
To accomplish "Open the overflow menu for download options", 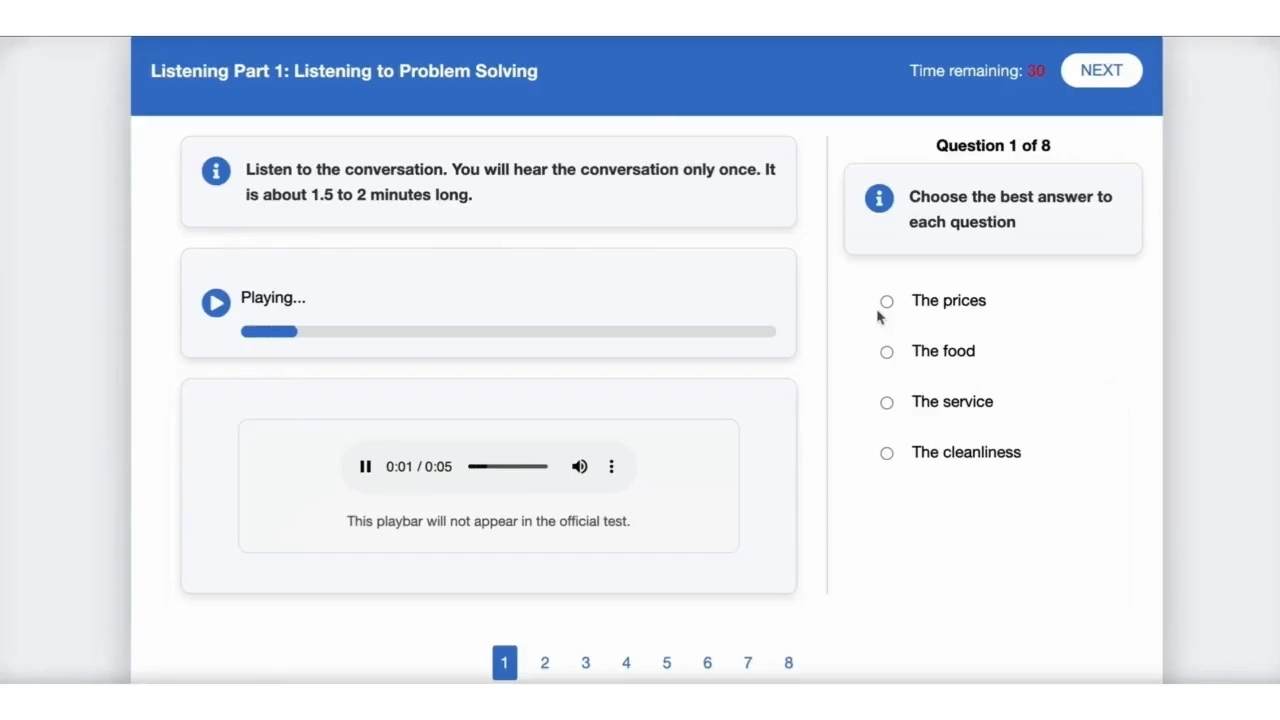I will coord(611,466).
